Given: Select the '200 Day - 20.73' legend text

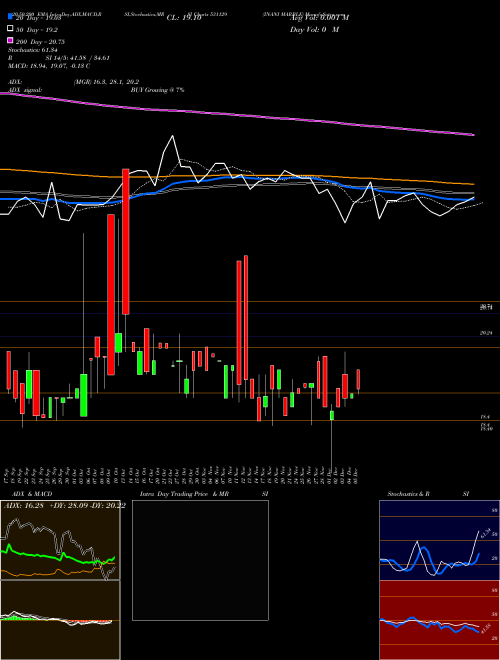Looking at the screenshot, I should click(40, 42).
